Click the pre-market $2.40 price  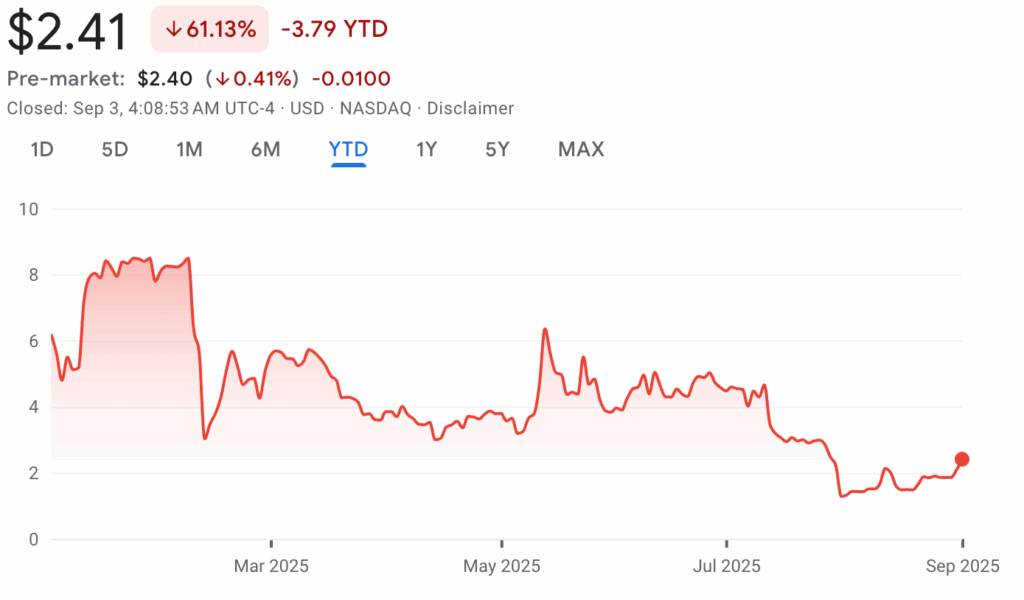coord(166,78)
